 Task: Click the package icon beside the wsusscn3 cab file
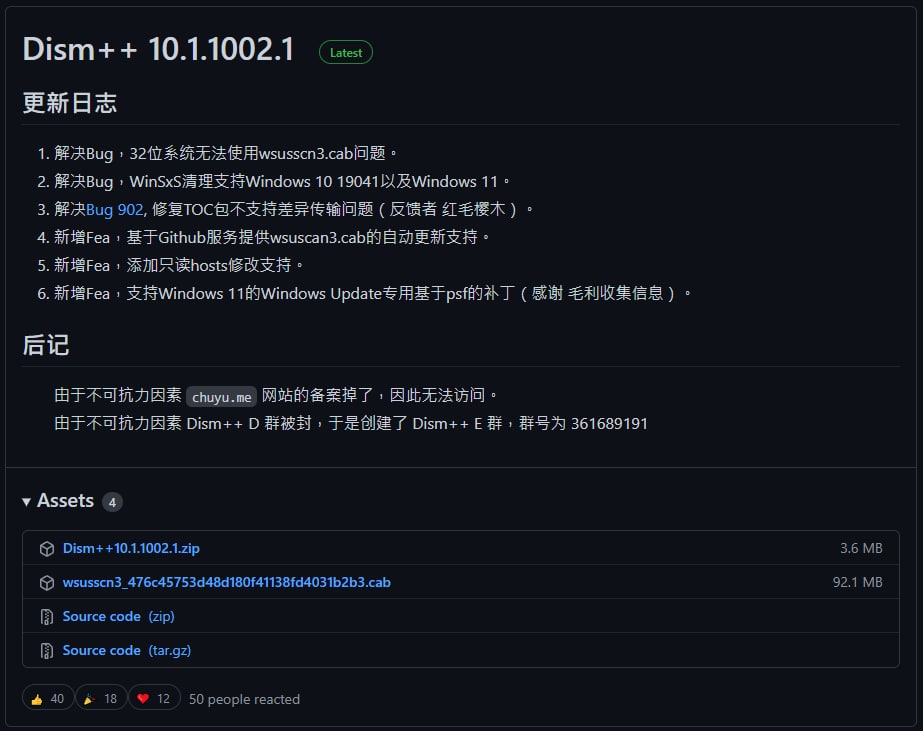46,583
